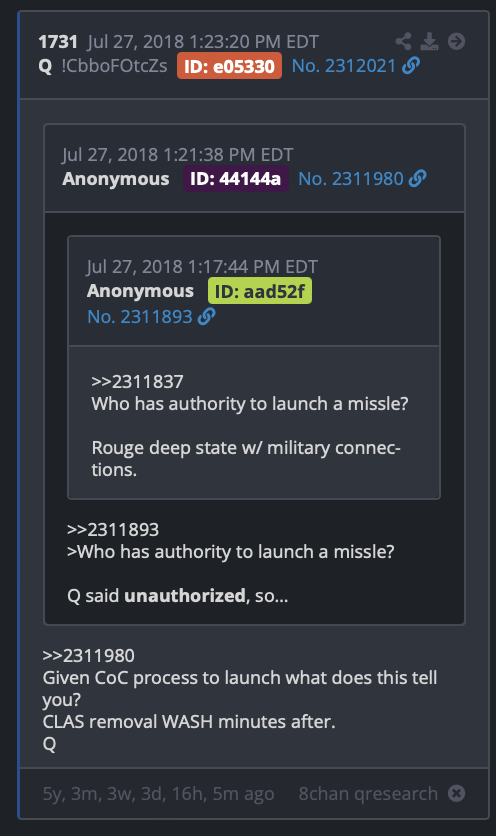Image resolution: width=496 pixels, height=836 pixels.
Task: Open link No. 2311893
Action: tap(140, 317)
